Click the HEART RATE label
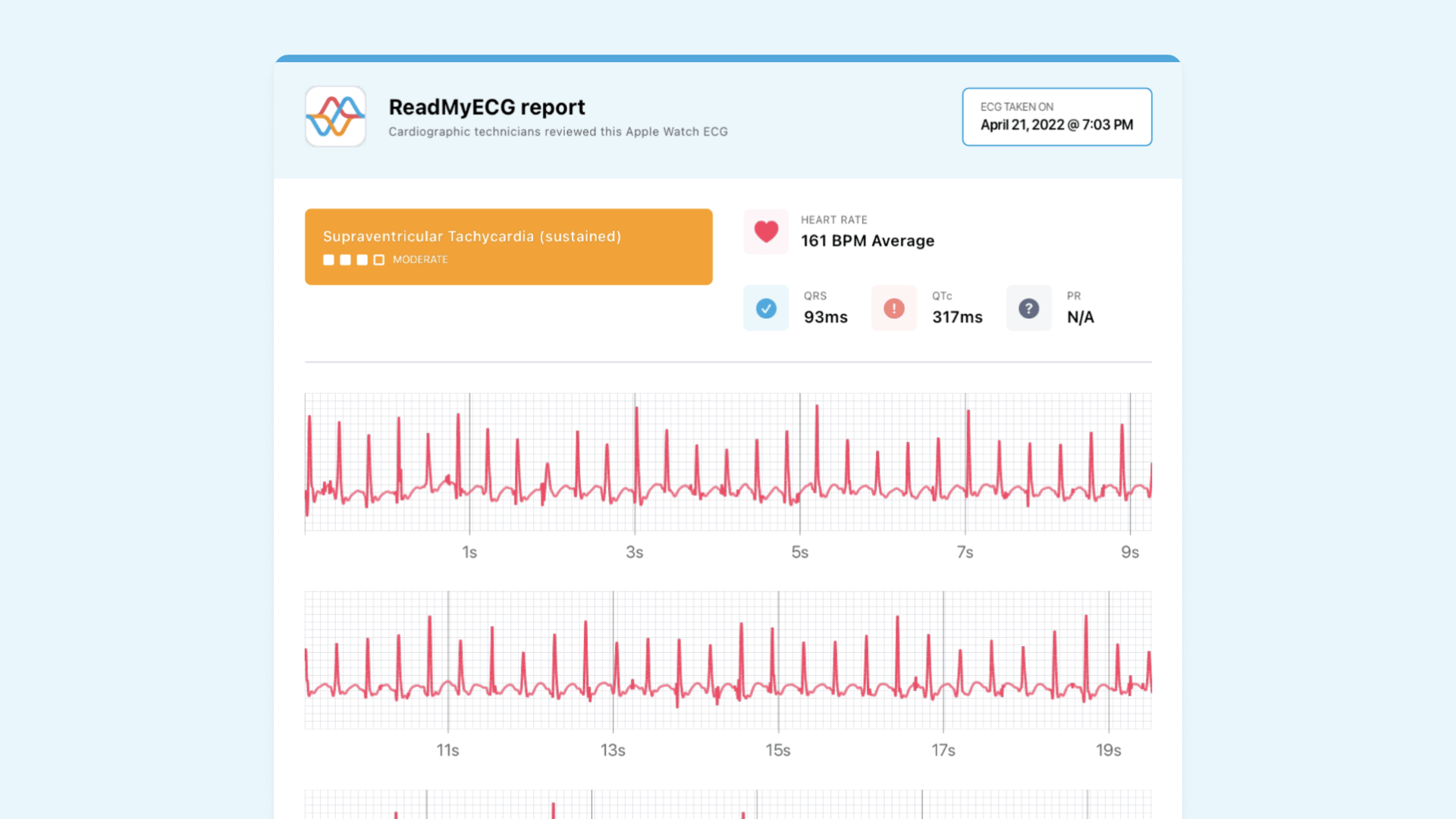This screenshot has height=819, width=1456. click(834, 220)
